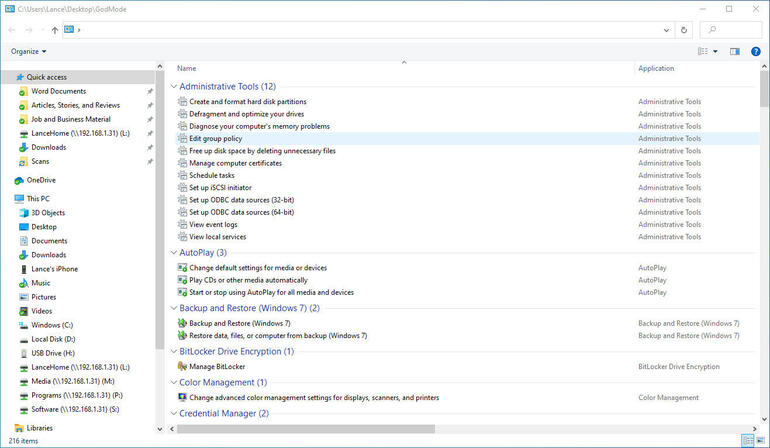Collapse the Administrative Tools group
This screenshot has height=448, width=770.
click(x=171, y=87)
